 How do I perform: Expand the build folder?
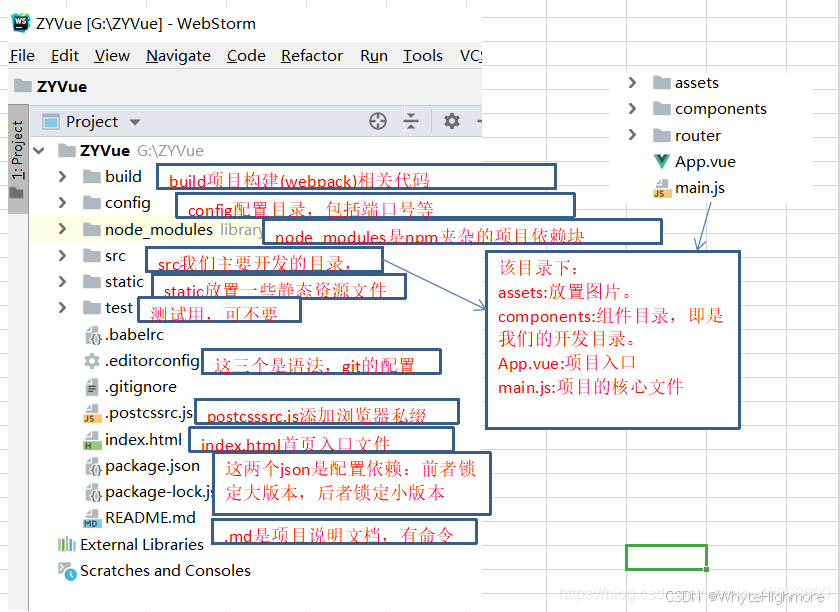62,176
